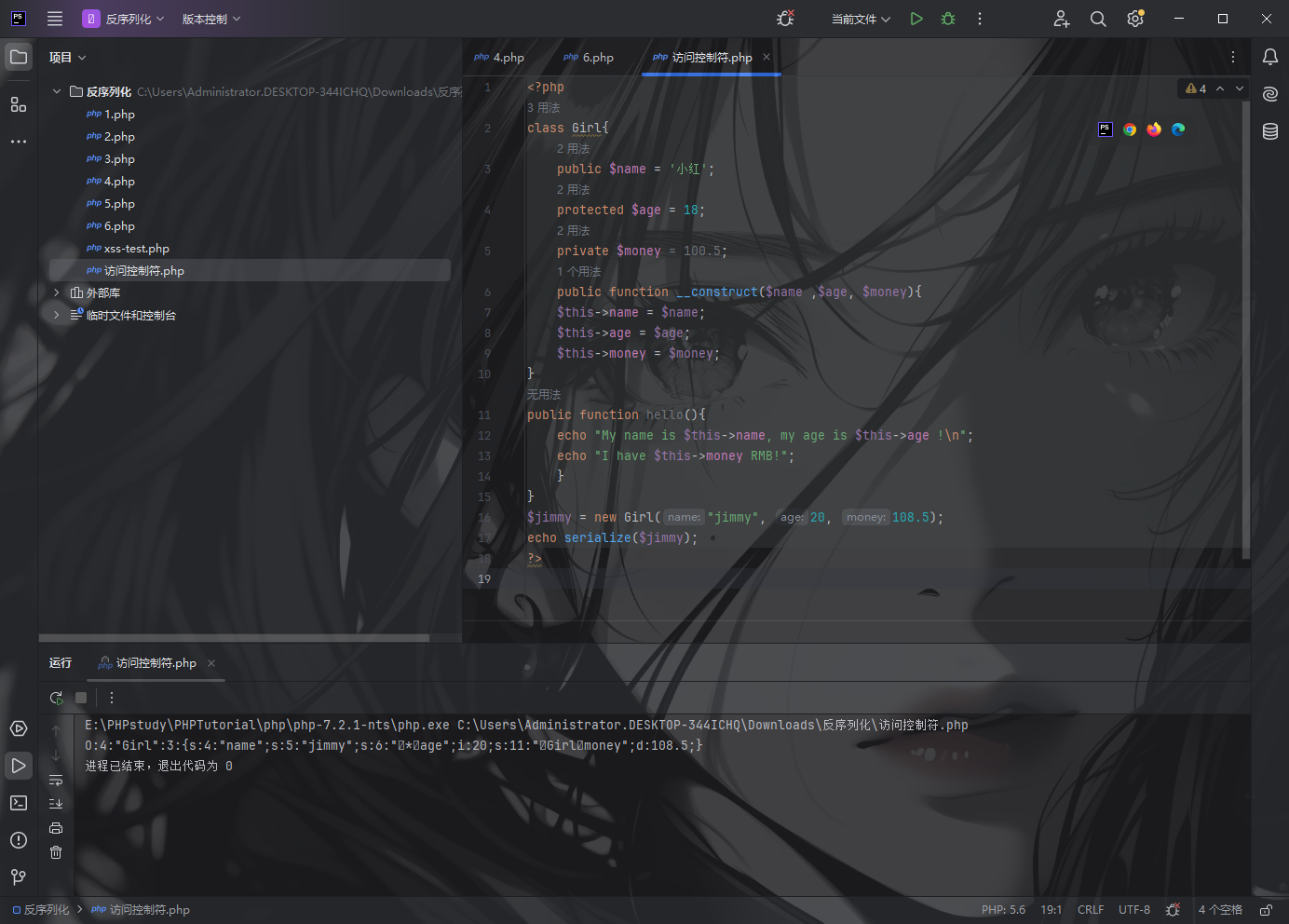Screen dimensions: 1289x924
Task: Switch to 4.php editor tab
Action: click(500, 57)
